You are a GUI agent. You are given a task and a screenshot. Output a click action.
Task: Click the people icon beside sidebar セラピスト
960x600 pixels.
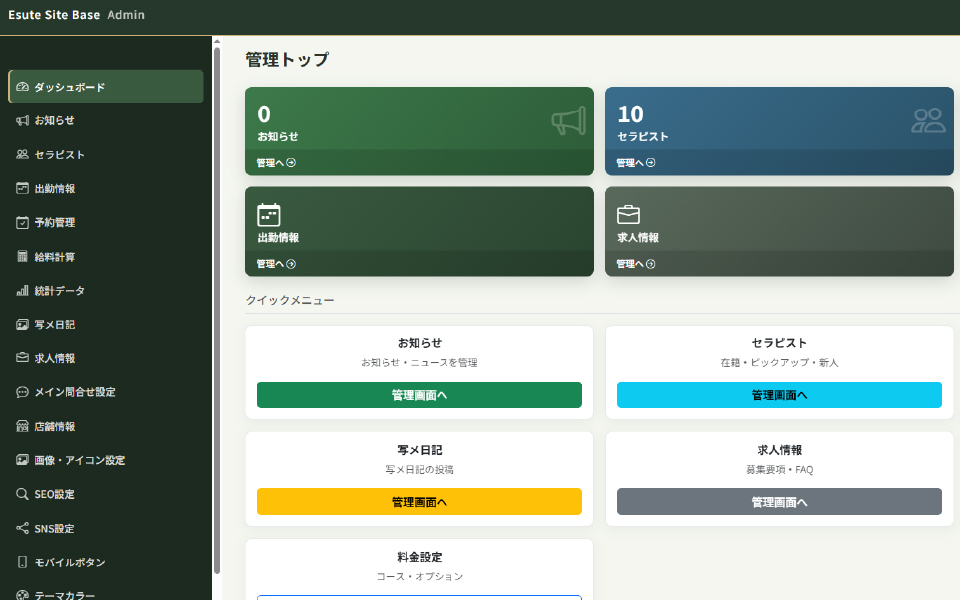23,154
